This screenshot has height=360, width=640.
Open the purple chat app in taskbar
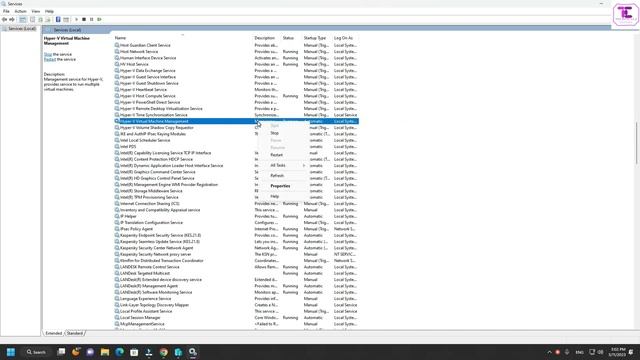coord(90,352)
